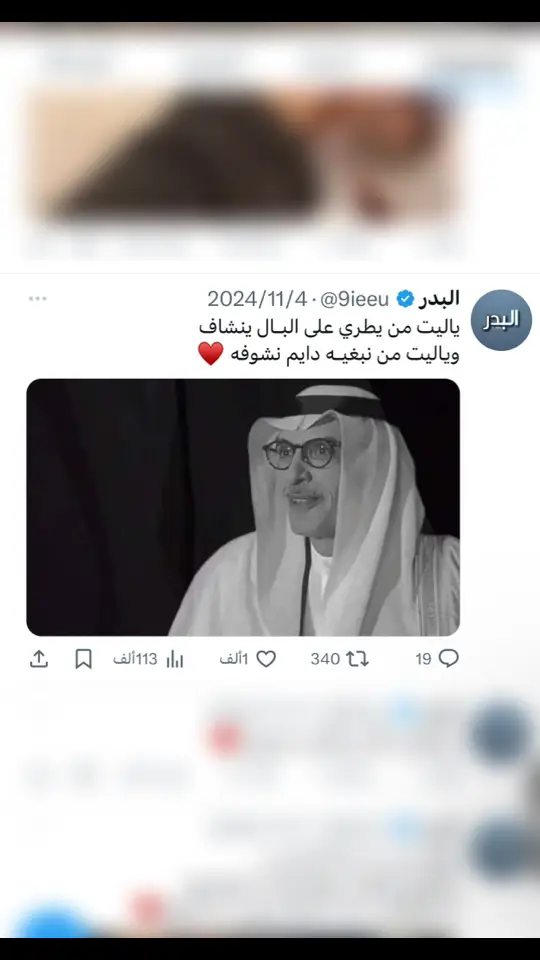The height and width of the screenshot is (960, 540).
Task: Click the red heart emoji in the tweet
Action: tap(211, 354)
